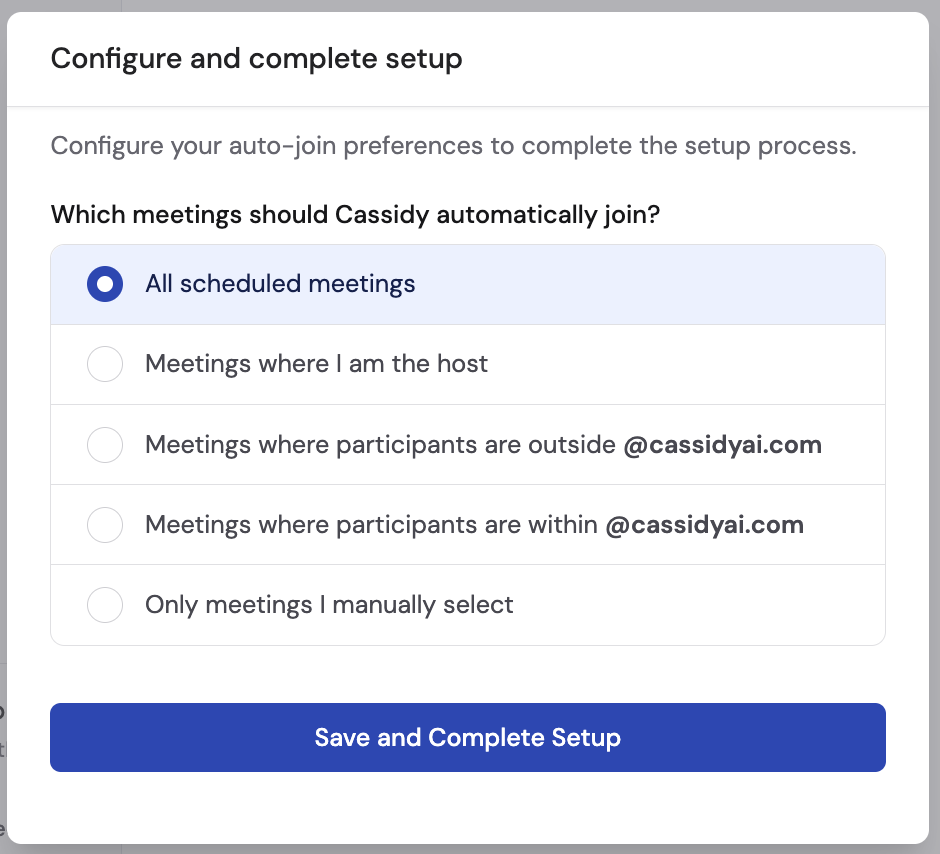This screenshot has width=940, height=854.
Task: Select the All scheduled meetings radio button
Action: pyautogui.click(x=104, y=284)
